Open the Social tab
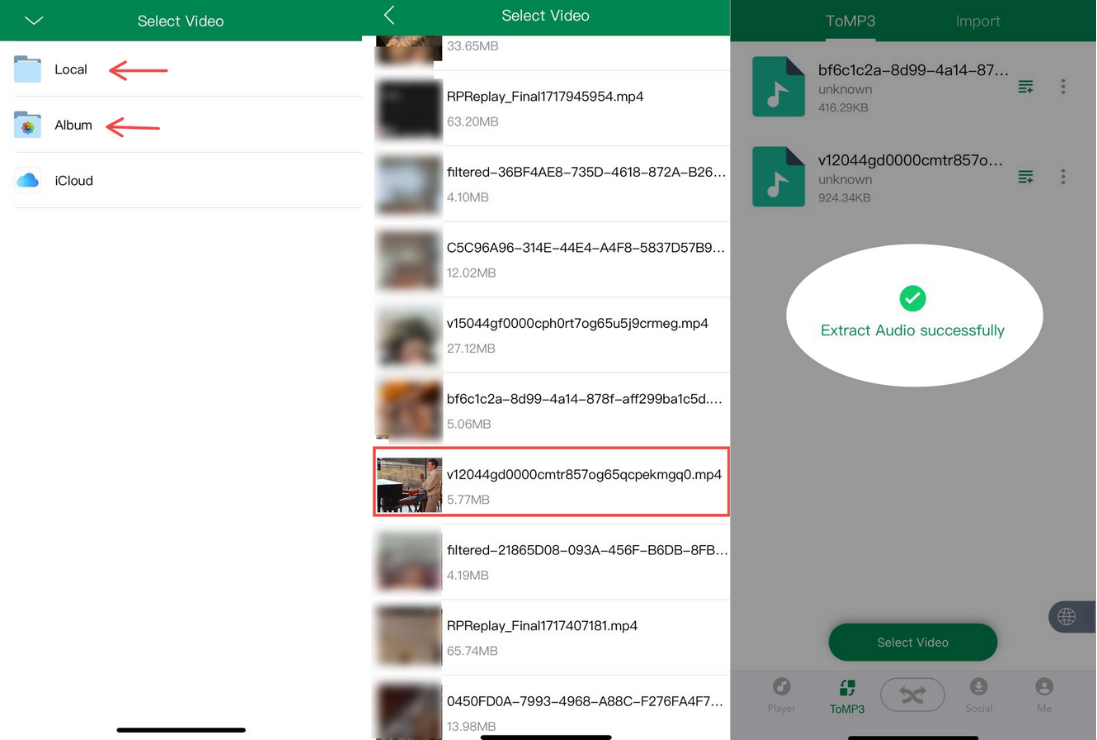 pyautogui.click(x=979, y=695)
